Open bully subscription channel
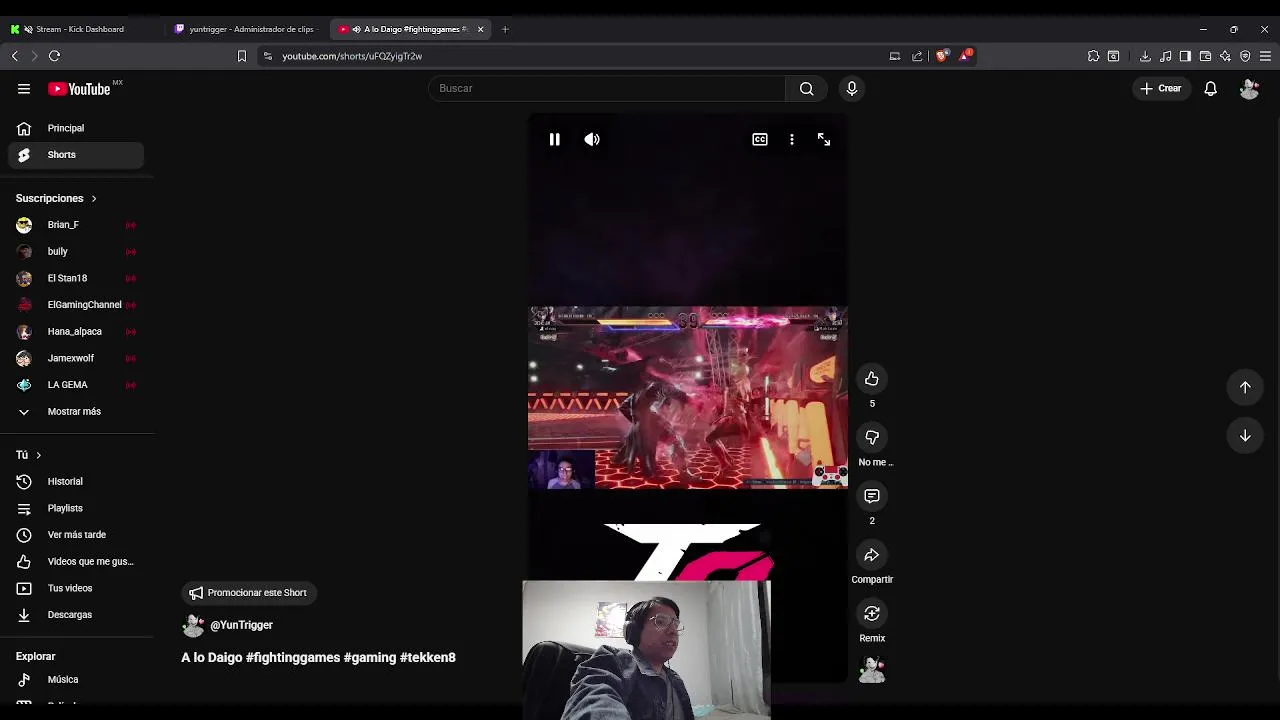Viewport: 1280px width, 720px height. (x=76, y=251)
